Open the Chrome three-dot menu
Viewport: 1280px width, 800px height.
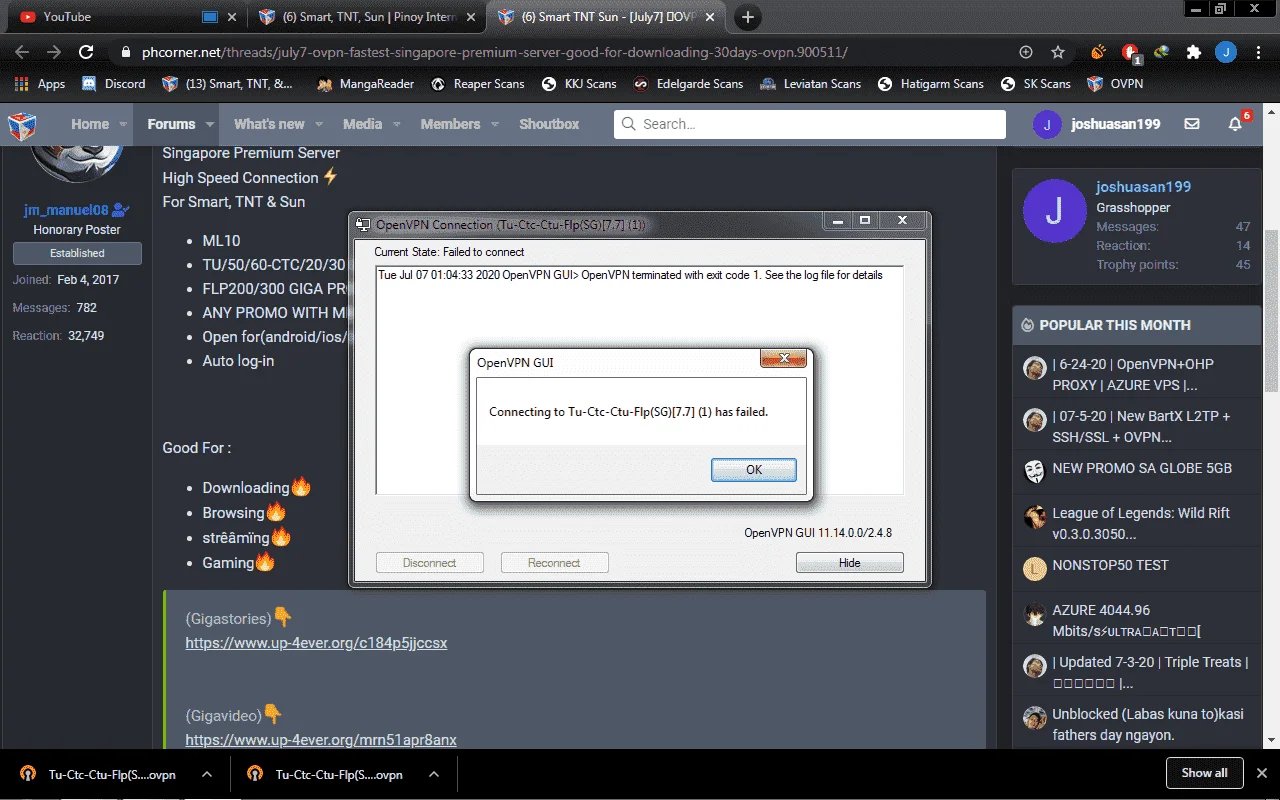point(1258,52)
